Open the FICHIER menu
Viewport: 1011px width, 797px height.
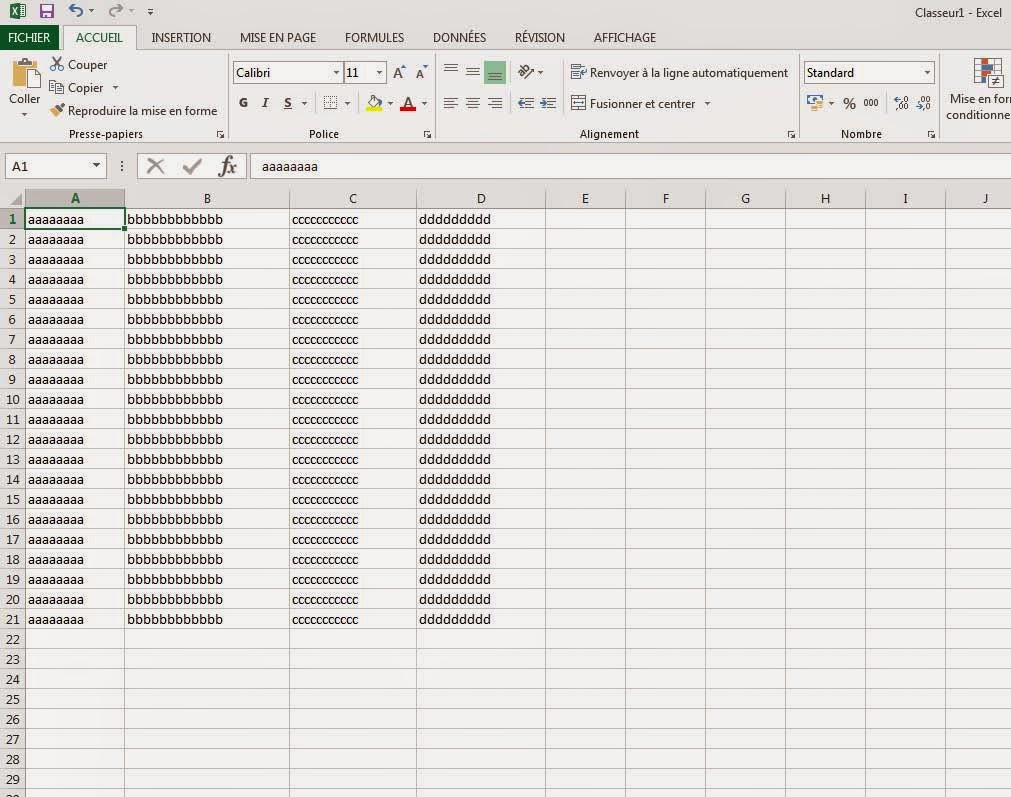pyautogui.click(x=30, y=37)
